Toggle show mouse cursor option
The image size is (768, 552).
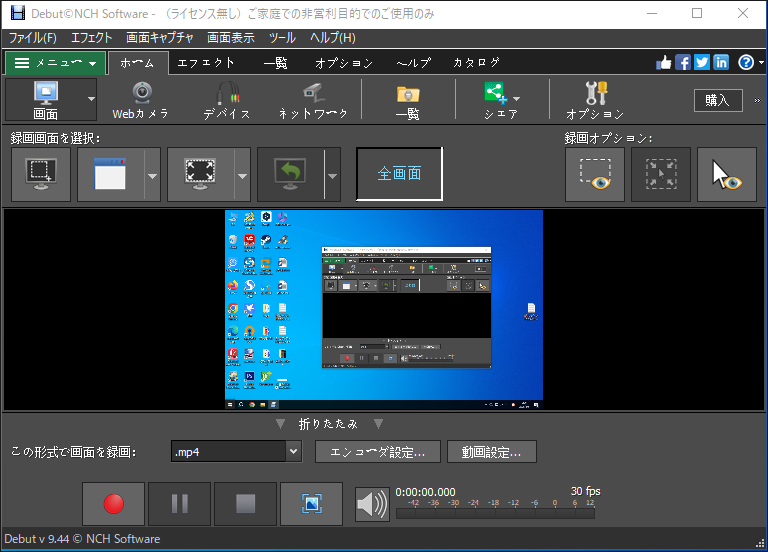coord(727,174)
